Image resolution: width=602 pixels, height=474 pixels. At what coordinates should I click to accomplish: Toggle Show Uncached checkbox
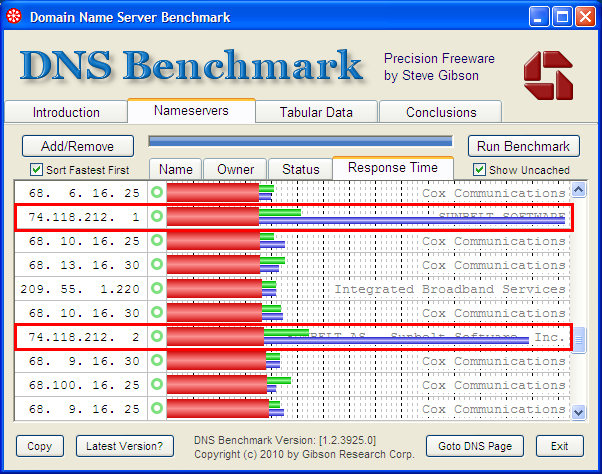click(479, 169)
